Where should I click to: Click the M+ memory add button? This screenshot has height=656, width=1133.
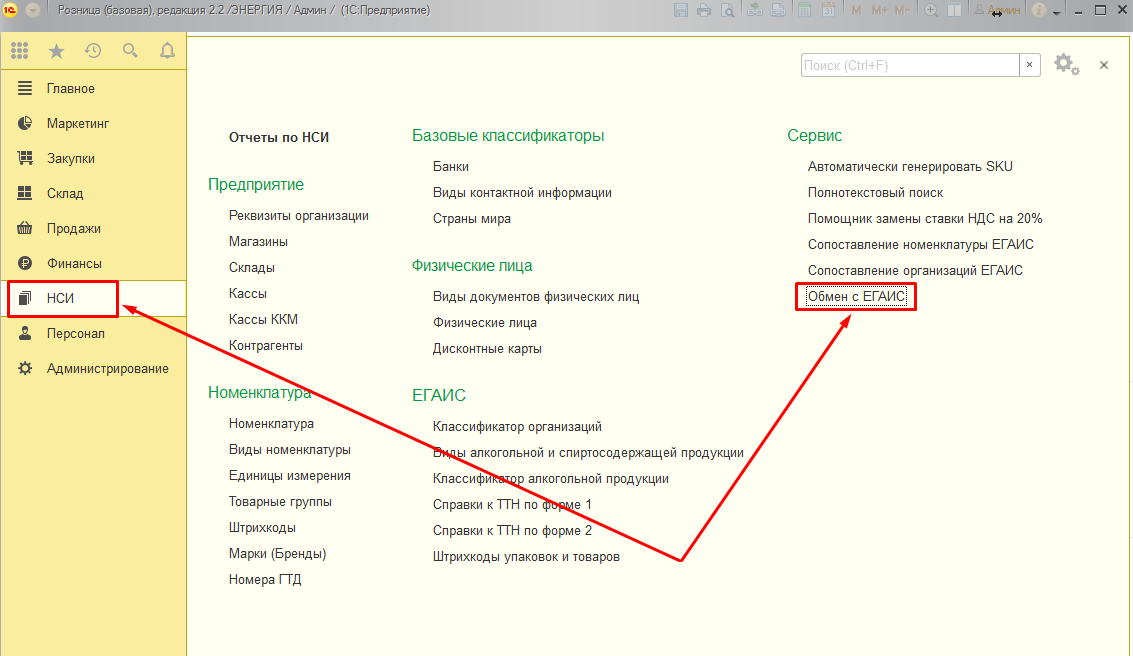tap(879, 10)
